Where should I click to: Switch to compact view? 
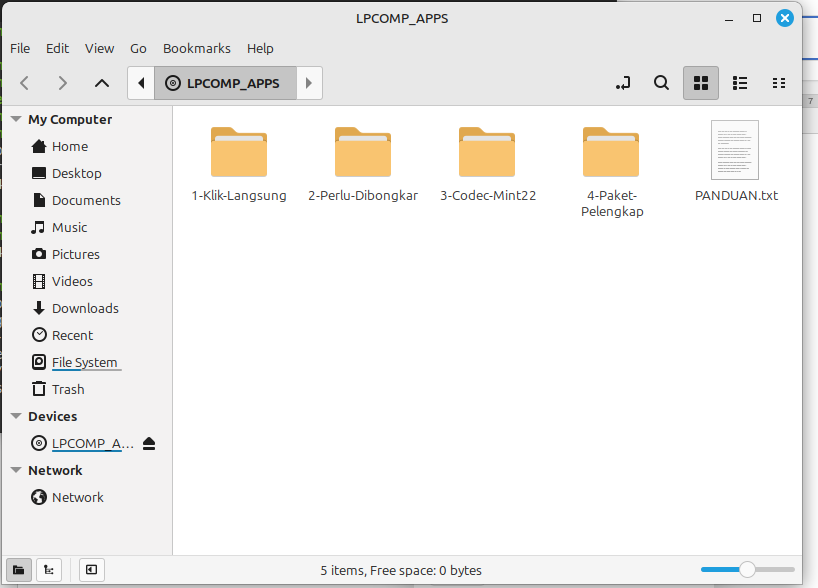click(779, 83)
